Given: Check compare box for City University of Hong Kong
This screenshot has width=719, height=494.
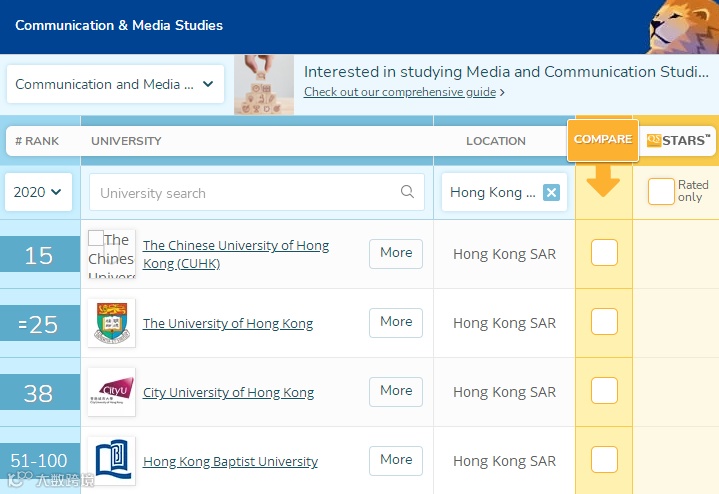Looking at the screenshot, I should coord(604,392).
